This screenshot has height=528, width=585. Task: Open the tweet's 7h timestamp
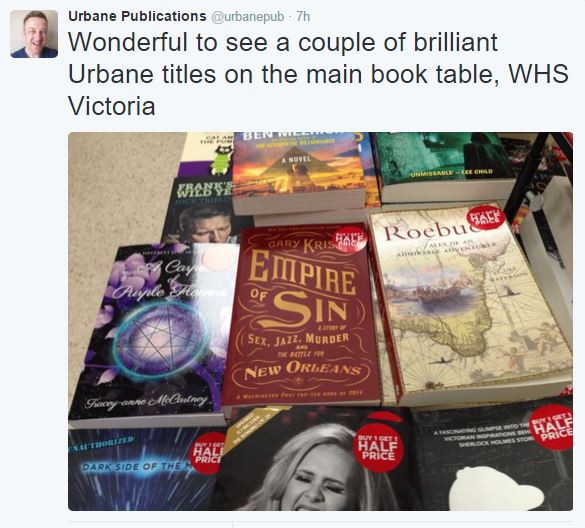tap(303, 17)
